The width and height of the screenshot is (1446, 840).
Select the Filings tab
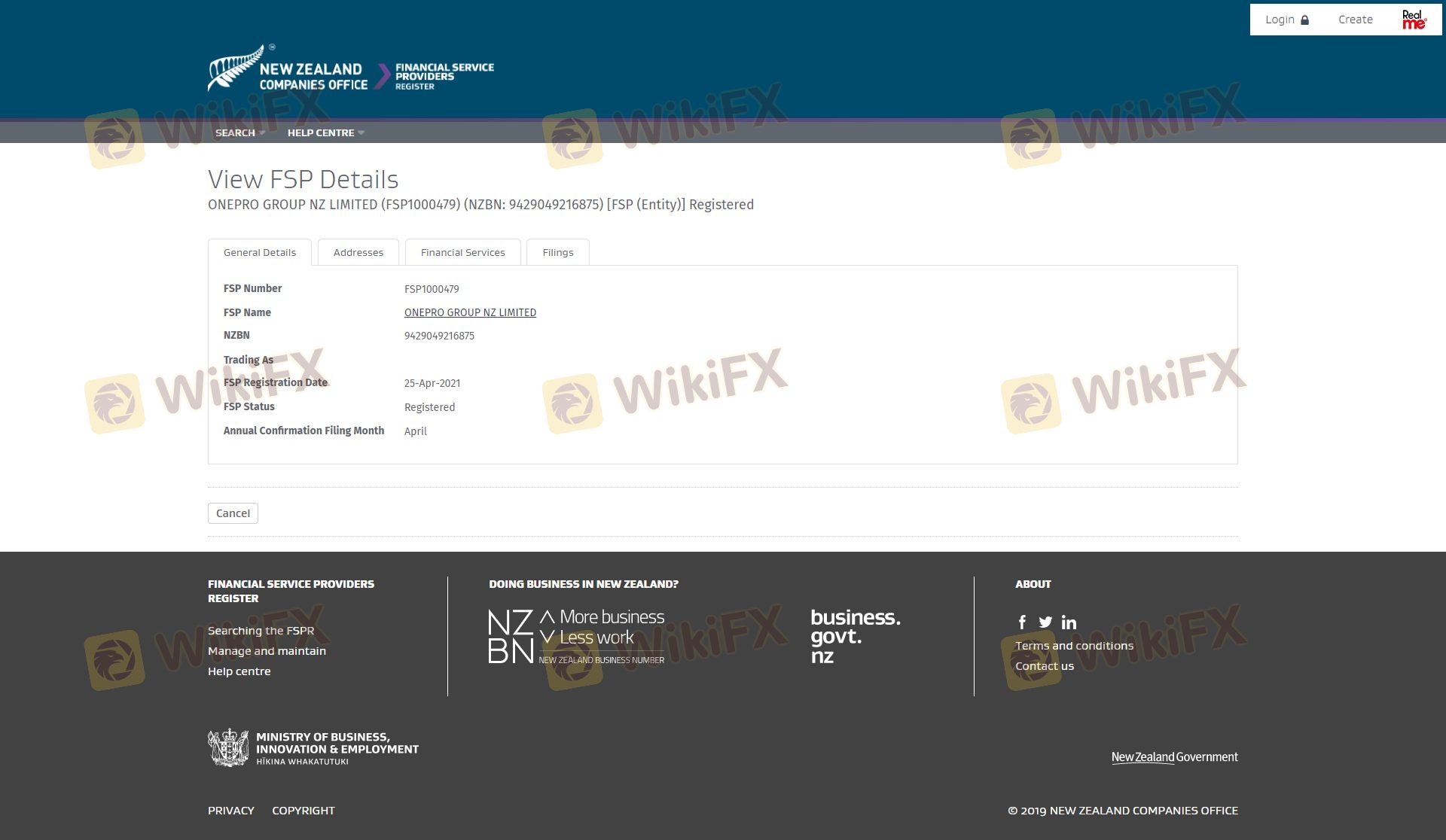click(x=557, y=253)
